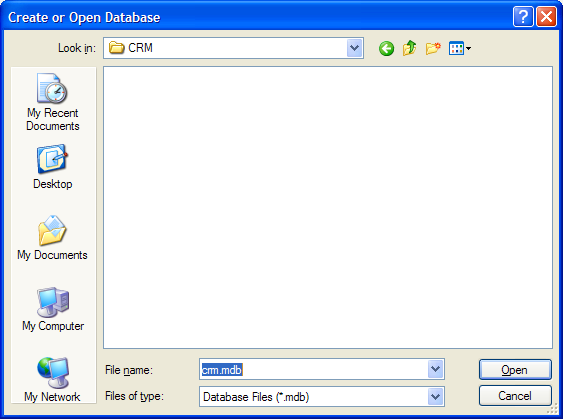The image size is (563, 419).
Task: Expand the File name history dropdown arrow
Action: [436, 369]
